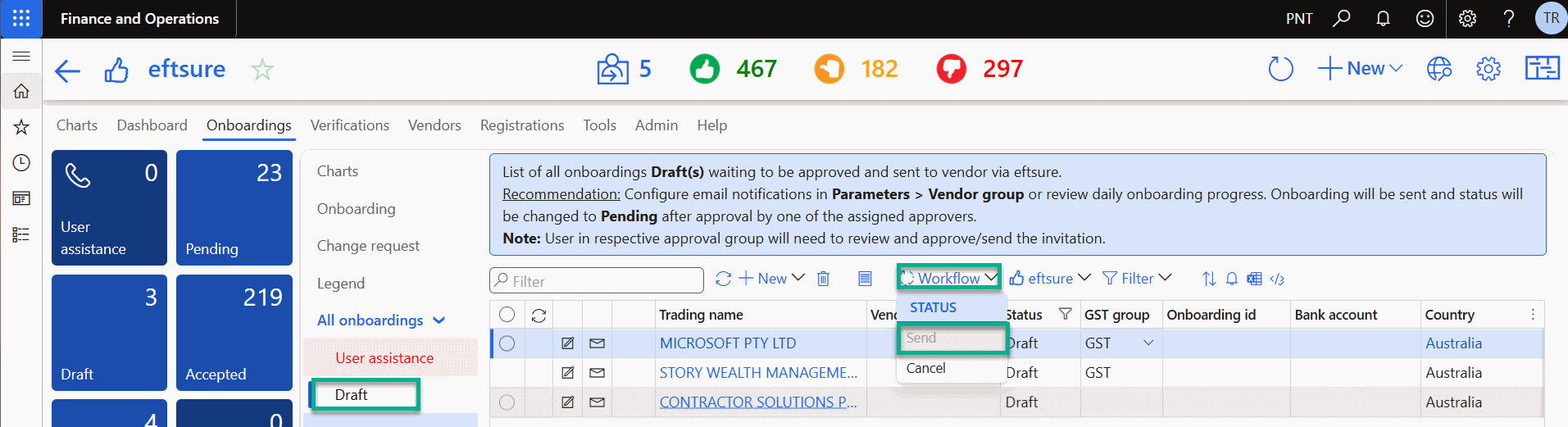Open the STORY WEALTH MANAGEME... link
This screenshot has width=1568, height=427.
[x=758, y=373]
